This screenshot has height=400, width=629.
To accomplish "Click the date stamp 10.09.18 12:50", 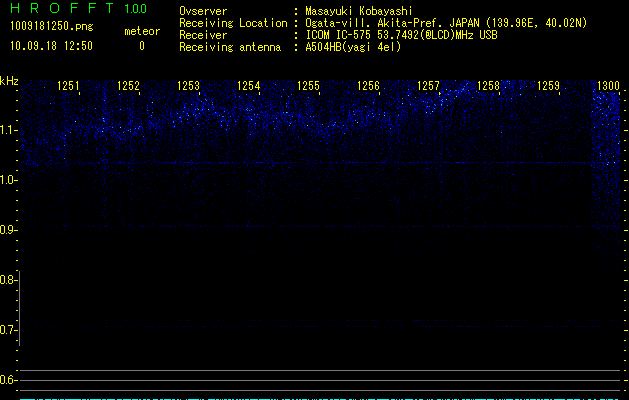I will pos(51,46).
